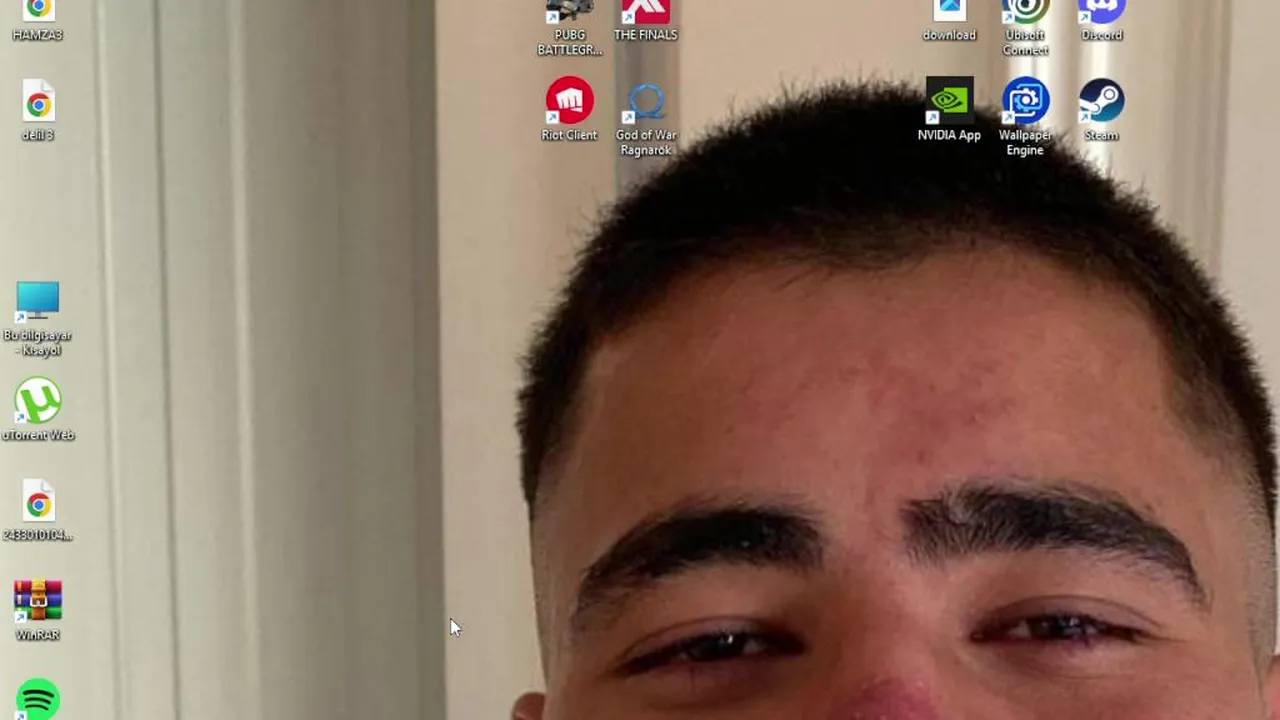Open the download shortcut icon
Image resolution: width=1280 pixels, height=720 pixels.
(x=949, y=10)
